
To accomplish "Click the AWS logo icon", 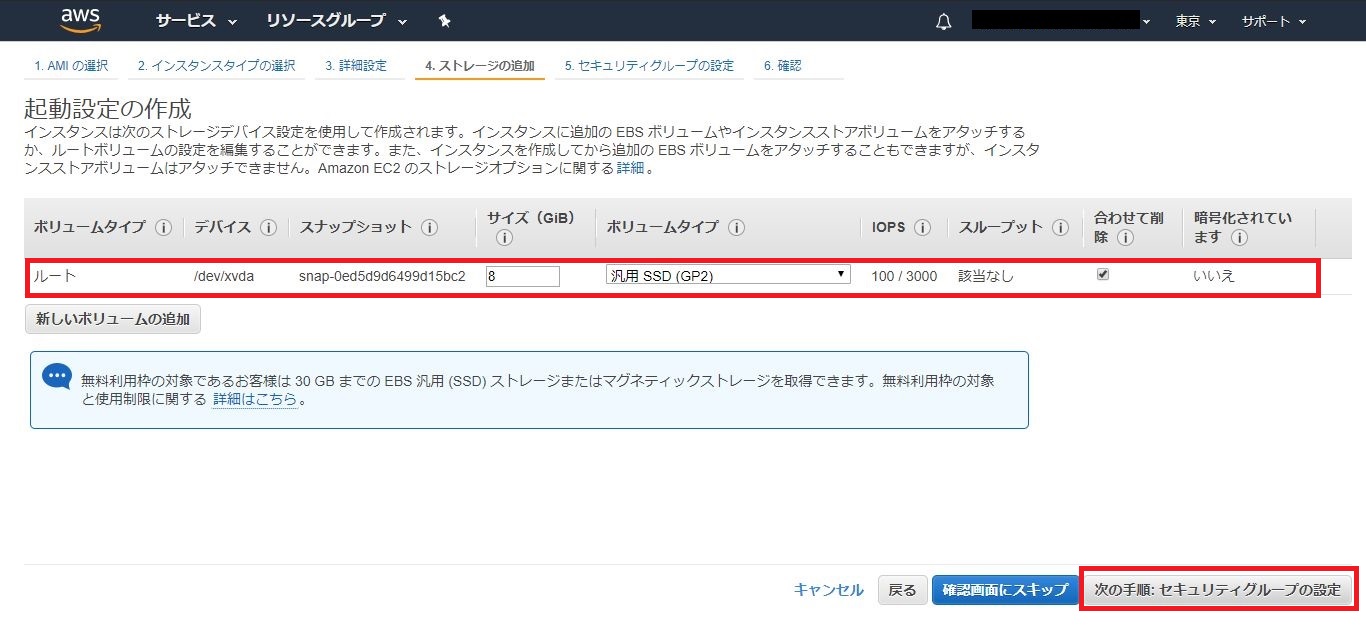I will click(80, 20).
